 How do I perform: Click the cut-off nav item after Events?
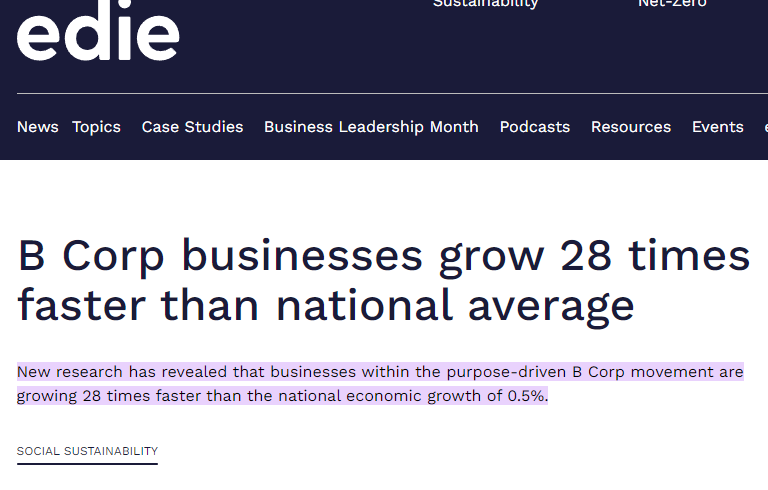tap(764, 127)
